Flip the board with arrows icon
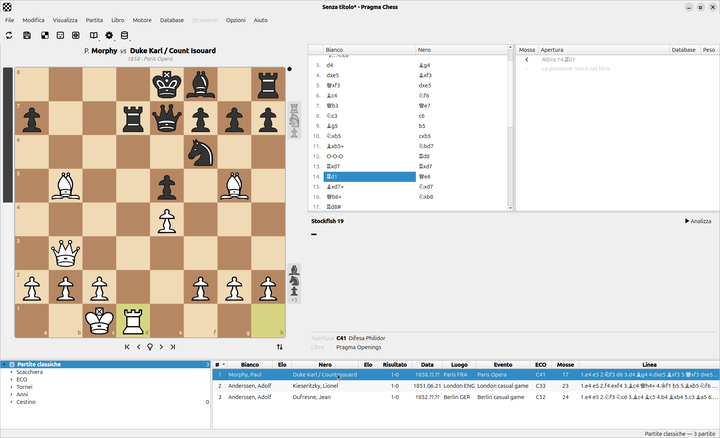This screenshot has width=720, height=438. [x=280, y=347]
